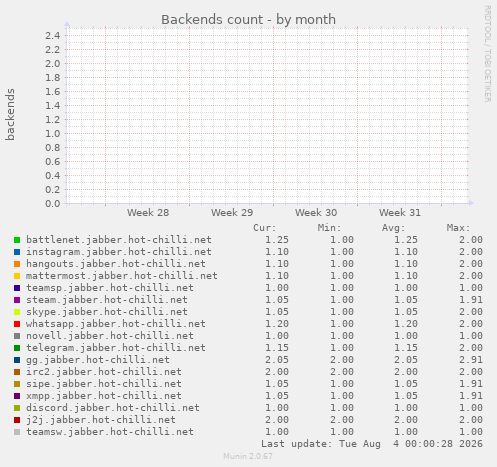Click the Cur: column header
The height and width of the screenshot is (467, 497).
tap(265, 228)
